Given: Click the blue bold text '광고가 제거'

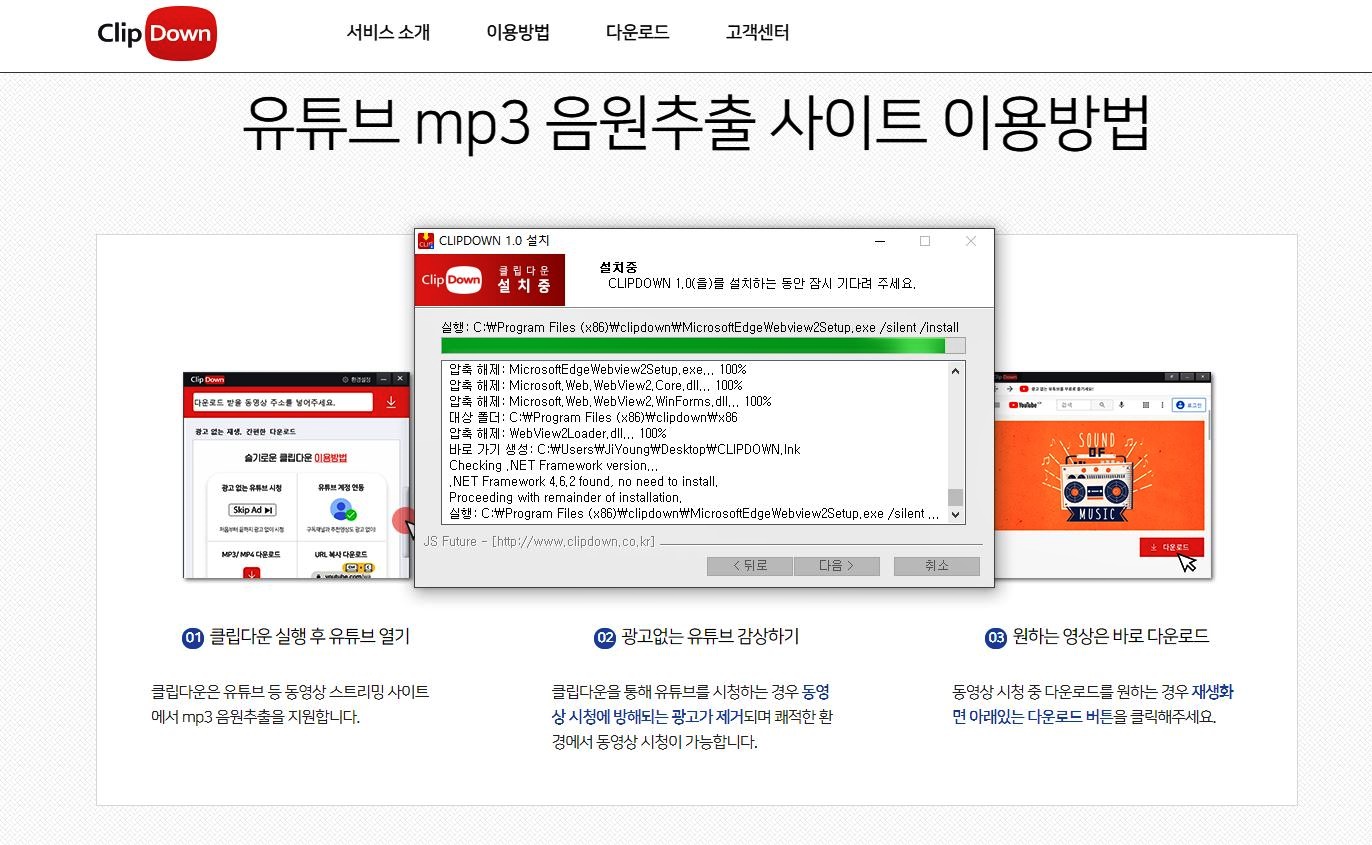Looking at the screenshot, I should (707, 716).
